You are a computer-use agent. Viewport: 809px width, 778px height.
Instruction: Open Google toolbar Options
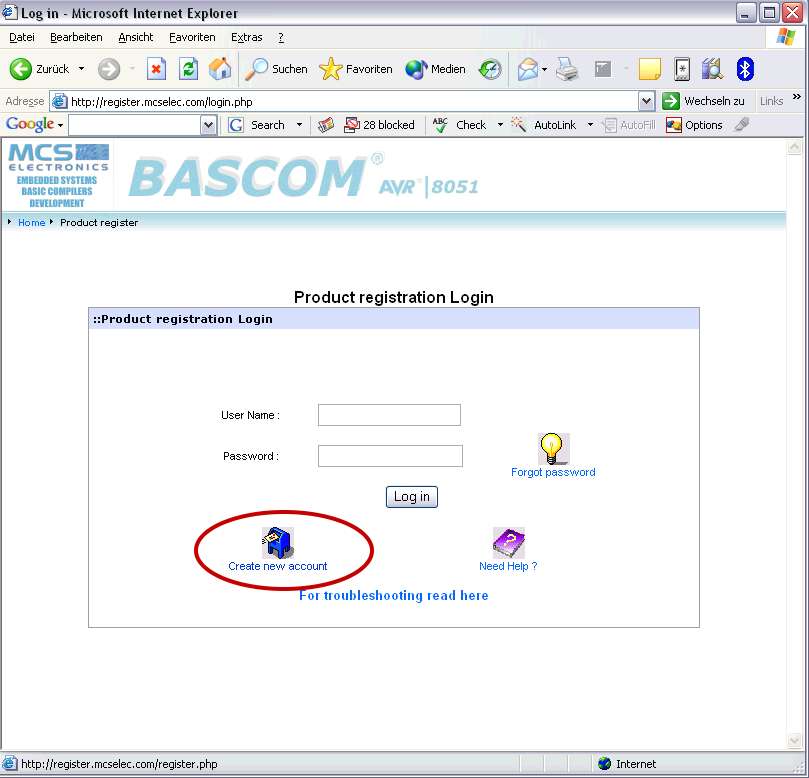point(694,125)
